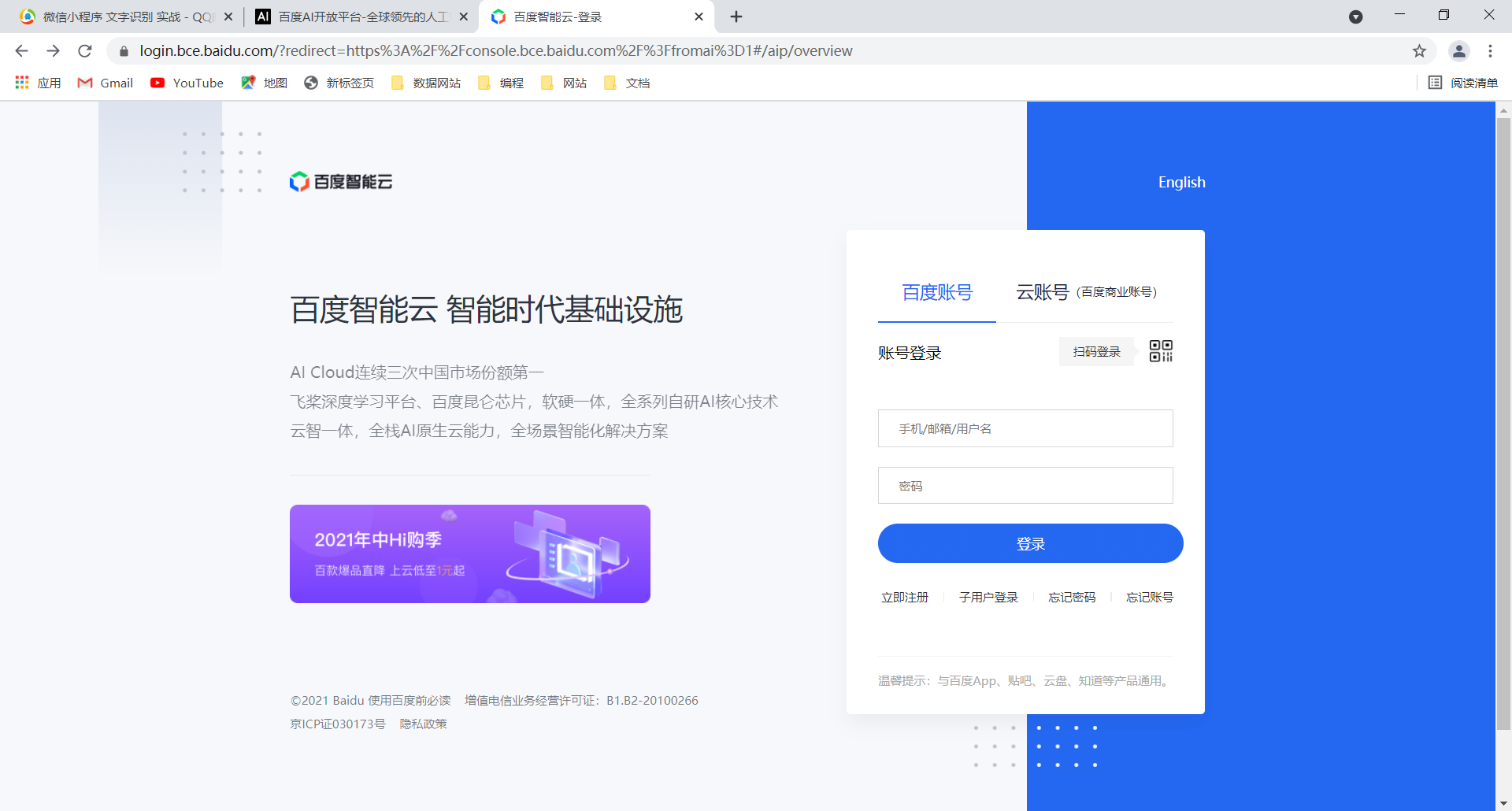The width and height of the screenshot is (1512, 811).
Task: Switch to 云账号 login tab
Action: [x=1086, y=292]
